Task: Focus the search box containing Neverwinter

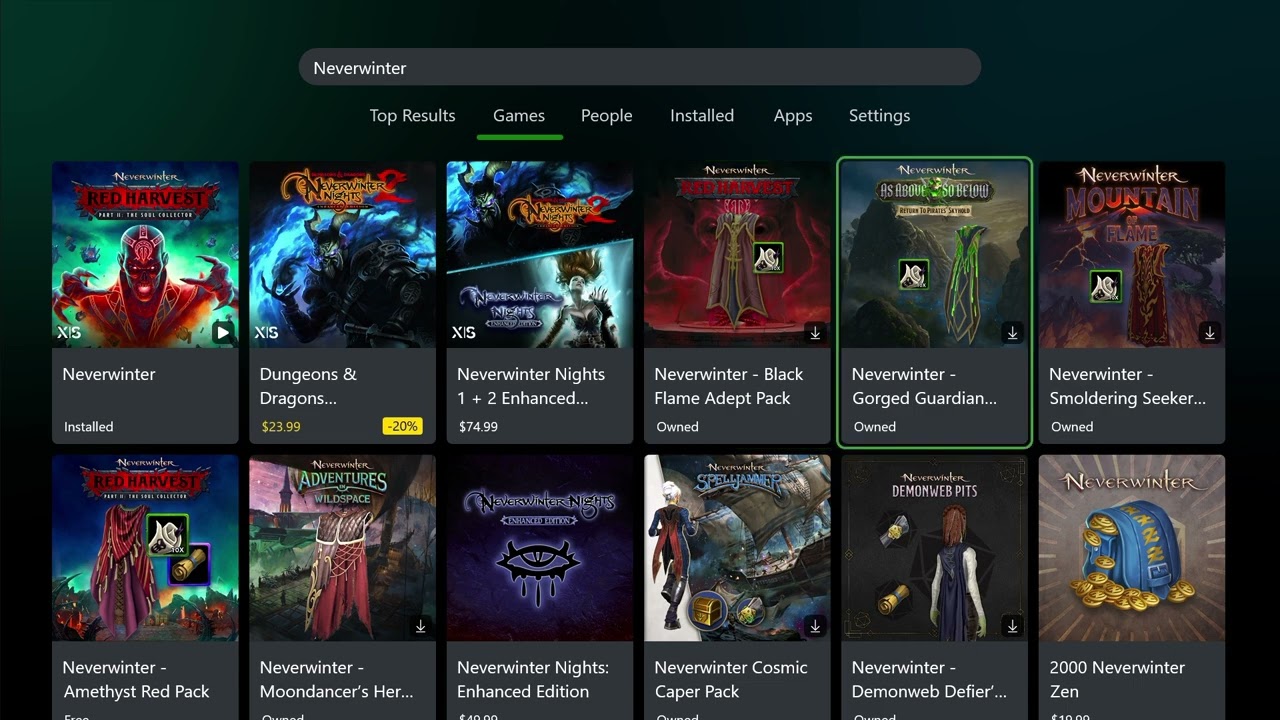Action: coord(640,68)
